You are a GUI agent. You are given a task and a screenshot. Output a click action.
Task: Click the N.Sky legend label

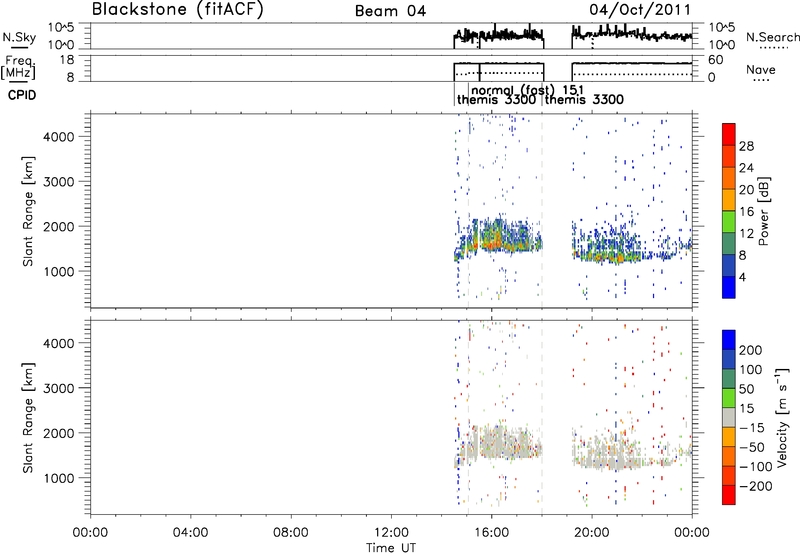(19, 37)
